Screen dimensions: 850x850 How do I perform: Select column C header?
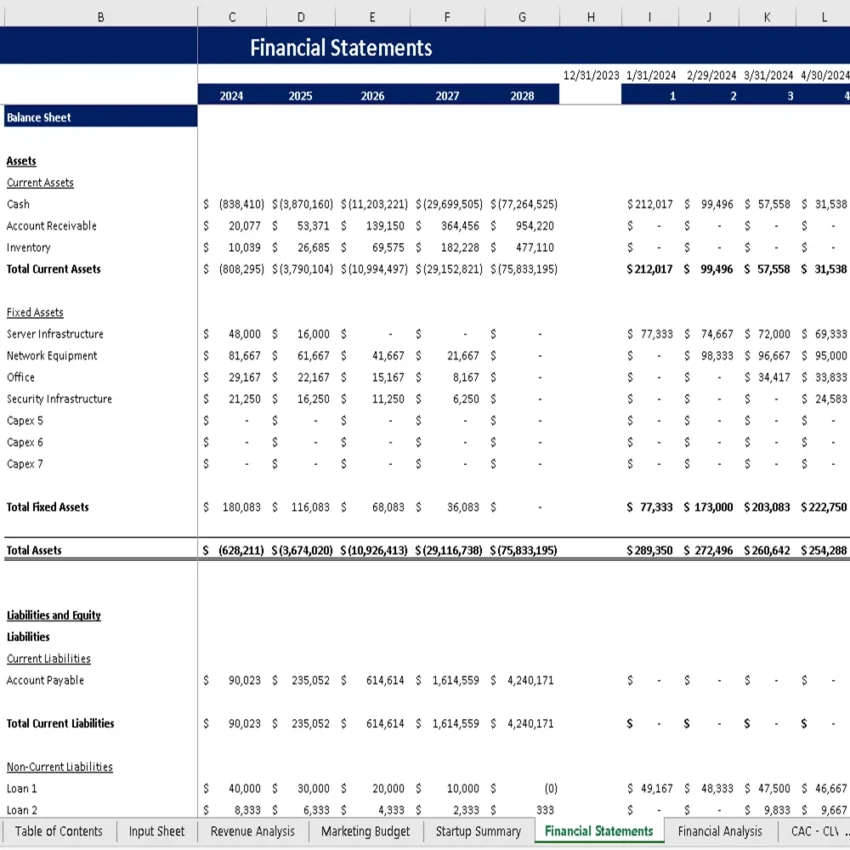click(232, 17)
